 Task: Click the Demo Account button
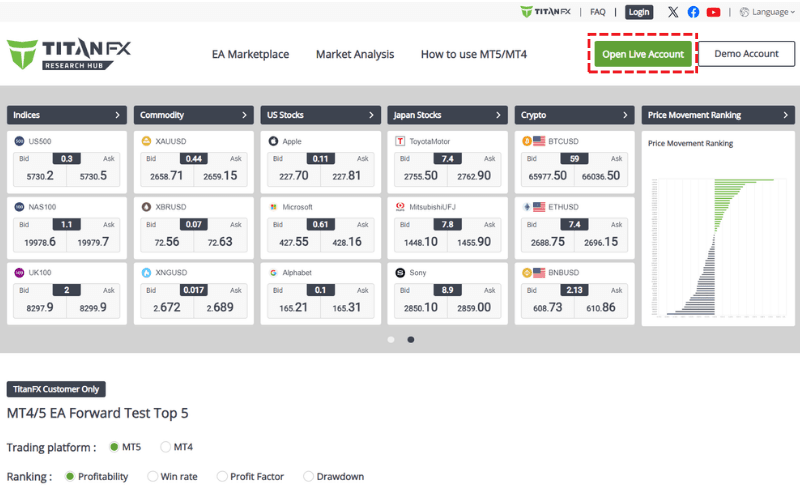(x=746, y=54)
